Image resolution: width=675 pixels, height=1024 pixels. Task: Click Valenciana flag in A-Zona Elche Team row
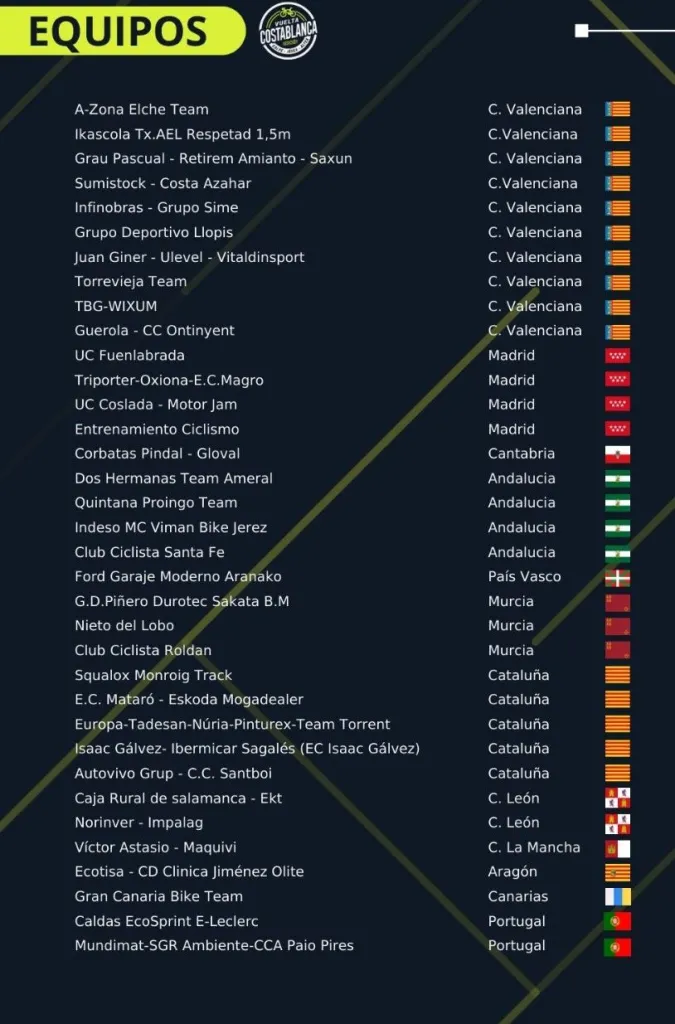[617, 110]
